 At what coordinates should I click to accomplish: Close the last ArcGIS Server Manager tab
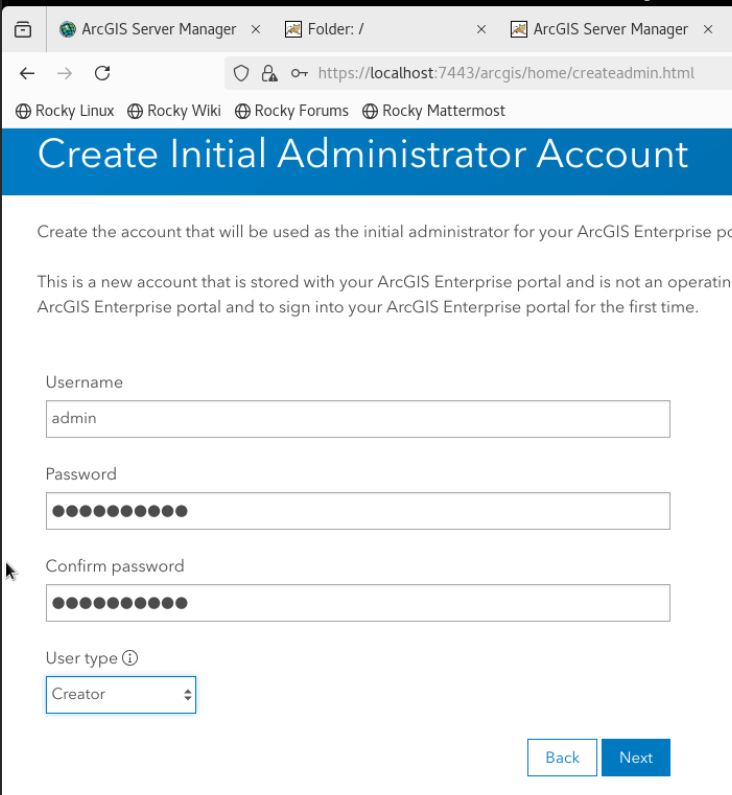click(708, 29)
